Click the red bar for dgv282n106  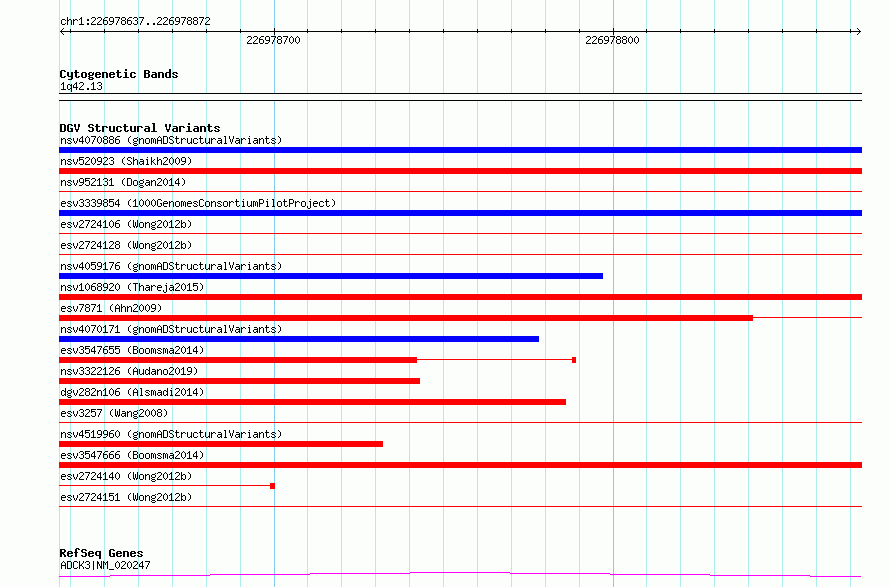(x=312, y=402)
